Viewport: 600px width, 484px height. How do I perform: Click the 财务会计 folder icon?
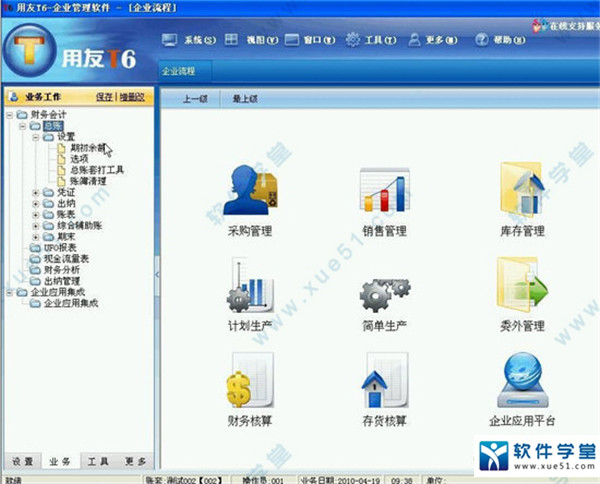pyautogui.click(x=22, y=114)
